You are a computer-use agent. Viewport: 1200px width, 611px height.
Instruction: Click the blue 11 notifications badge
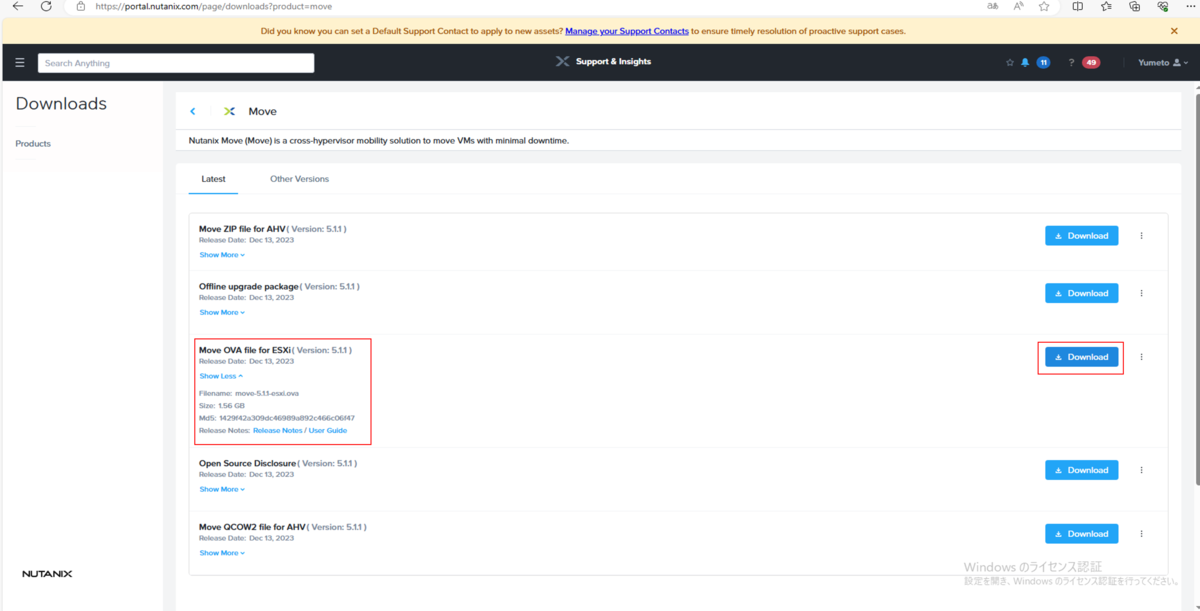click(1043, 62)
